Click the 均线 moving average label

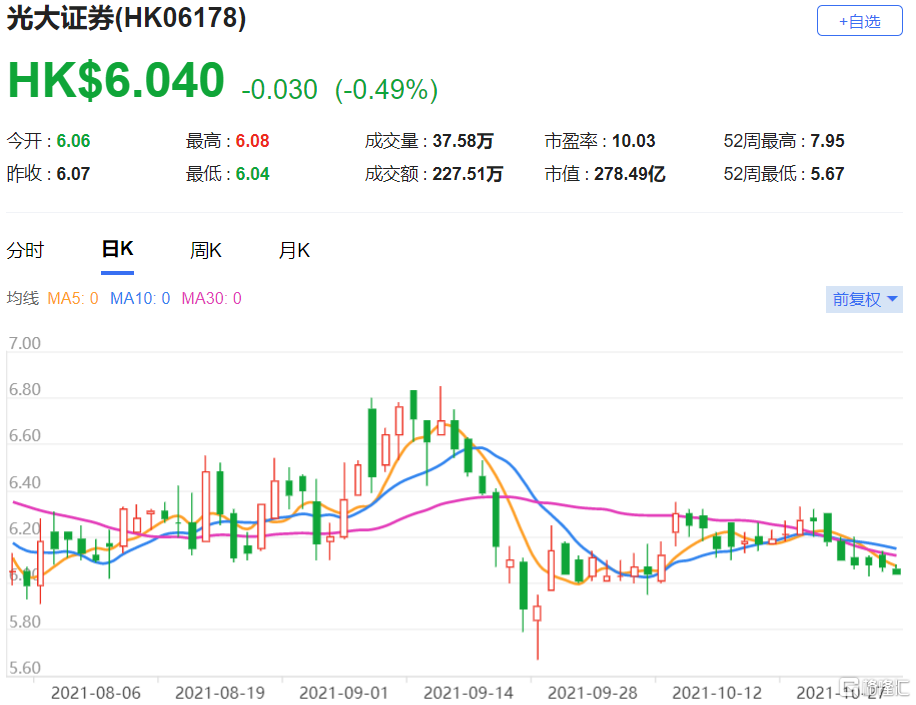click(x=23, y=298)
